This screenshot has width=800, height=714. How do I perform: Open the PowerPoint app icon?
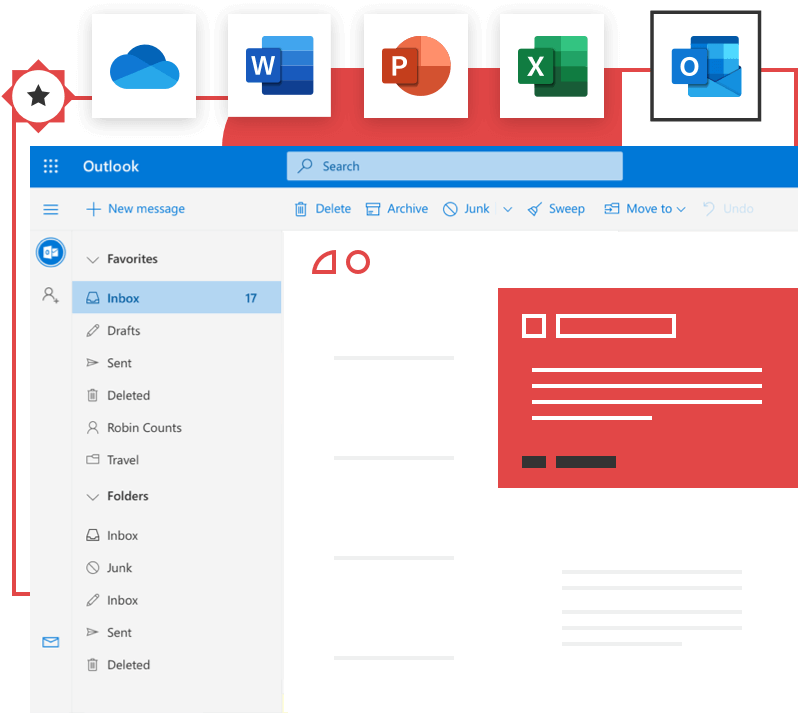415,67
